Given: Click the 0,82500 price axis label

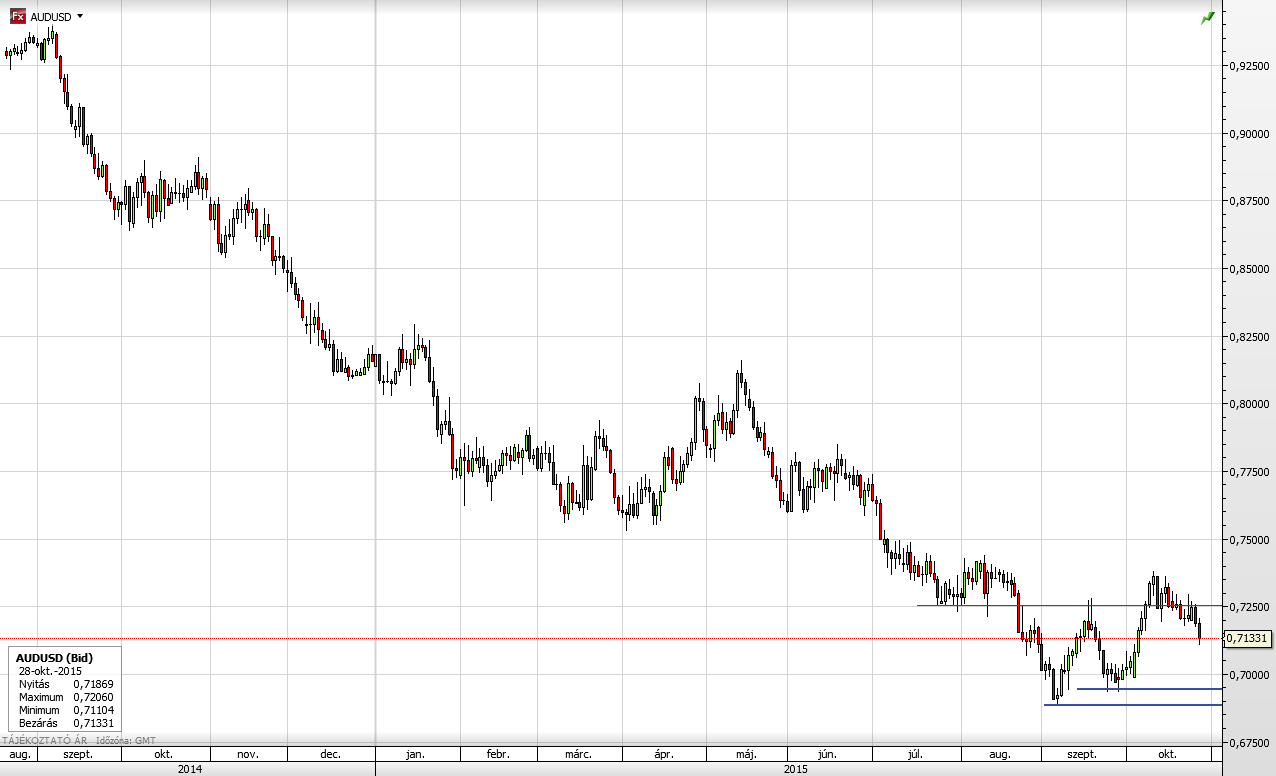Looking at the screenshot, I should coord(1250,337).
